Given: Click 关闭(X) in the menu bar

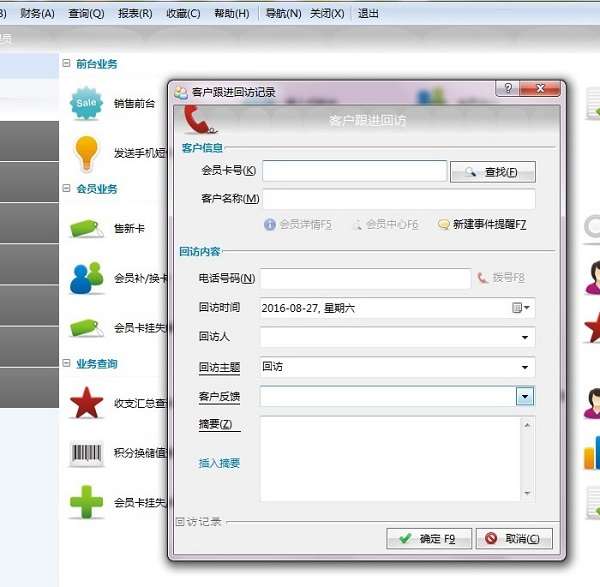Looking at the screenshot, I should pos(327,14).
